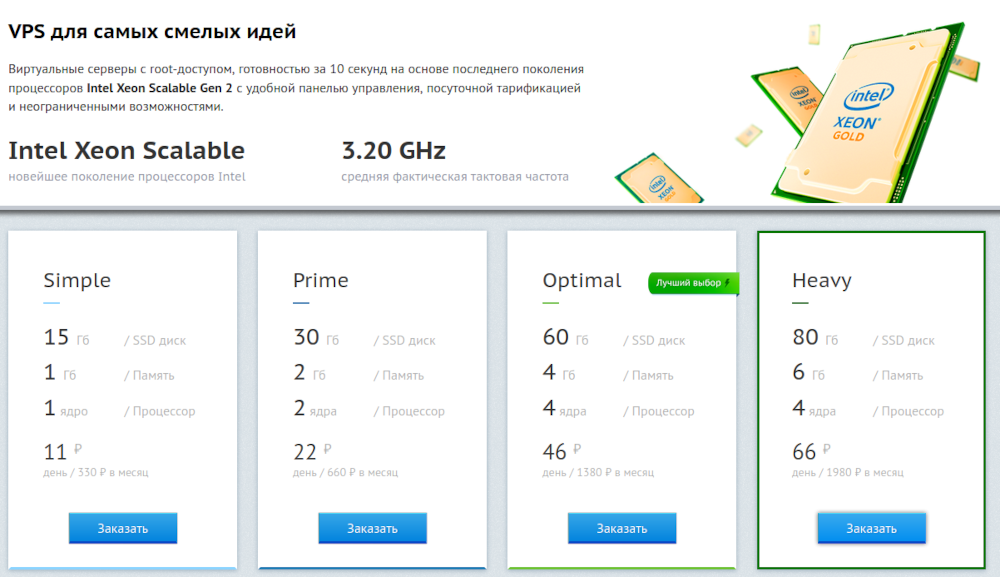Order the Optimal VPS plan
Viewport: 1000px width, 577px height.
[x=622, y=528]
